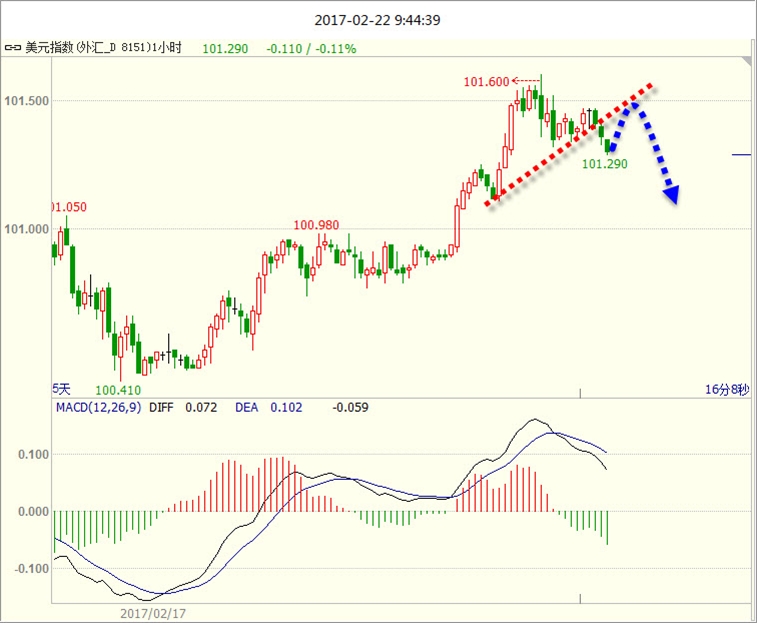757x623 pixels.
Task: Click the 5天 range label
Action: pos(61,389)
